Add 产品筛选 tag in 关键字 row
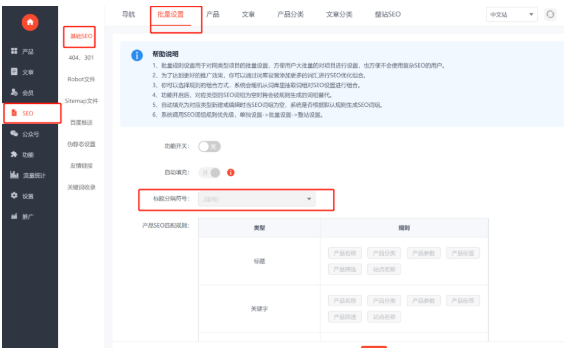Screen dimensions: 573x360 345,317
